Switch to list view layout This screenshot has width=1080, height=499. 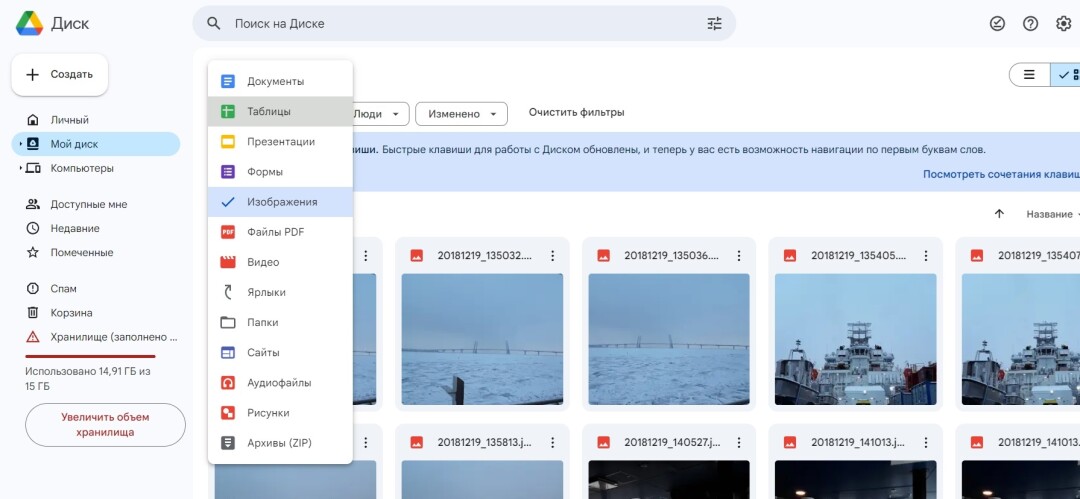pos(1029,75)
